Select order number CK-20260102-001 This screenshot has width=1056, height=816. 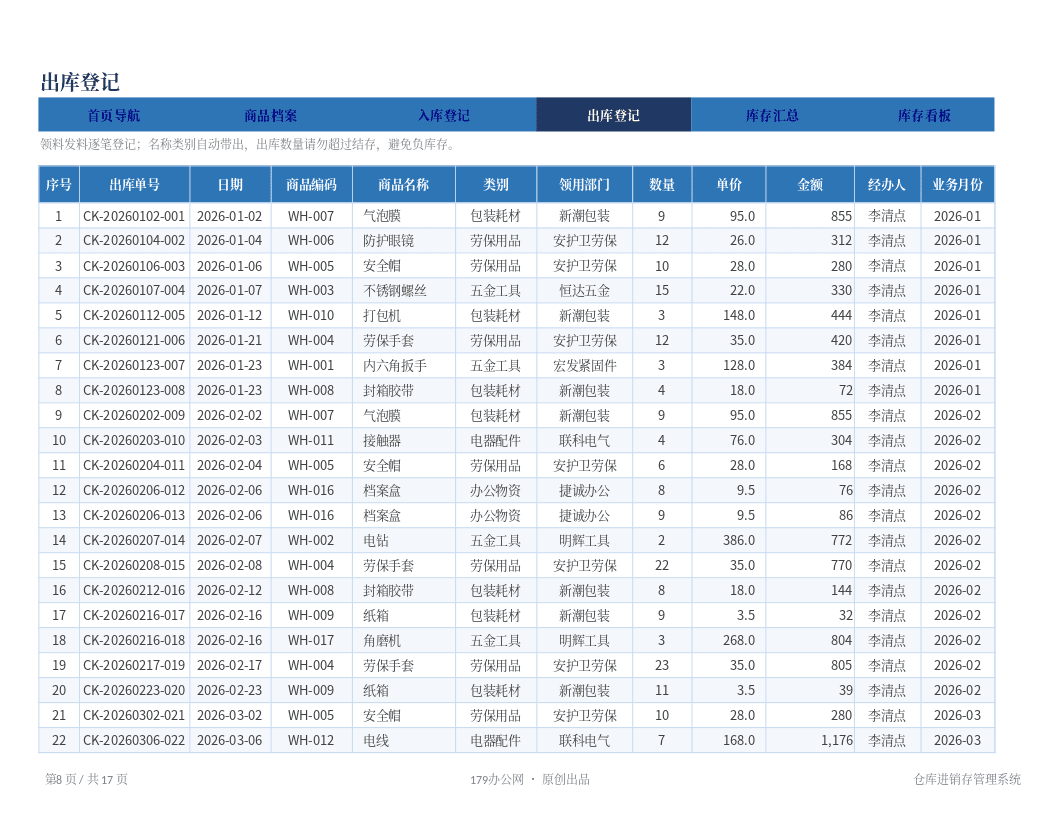coord(134,216)
